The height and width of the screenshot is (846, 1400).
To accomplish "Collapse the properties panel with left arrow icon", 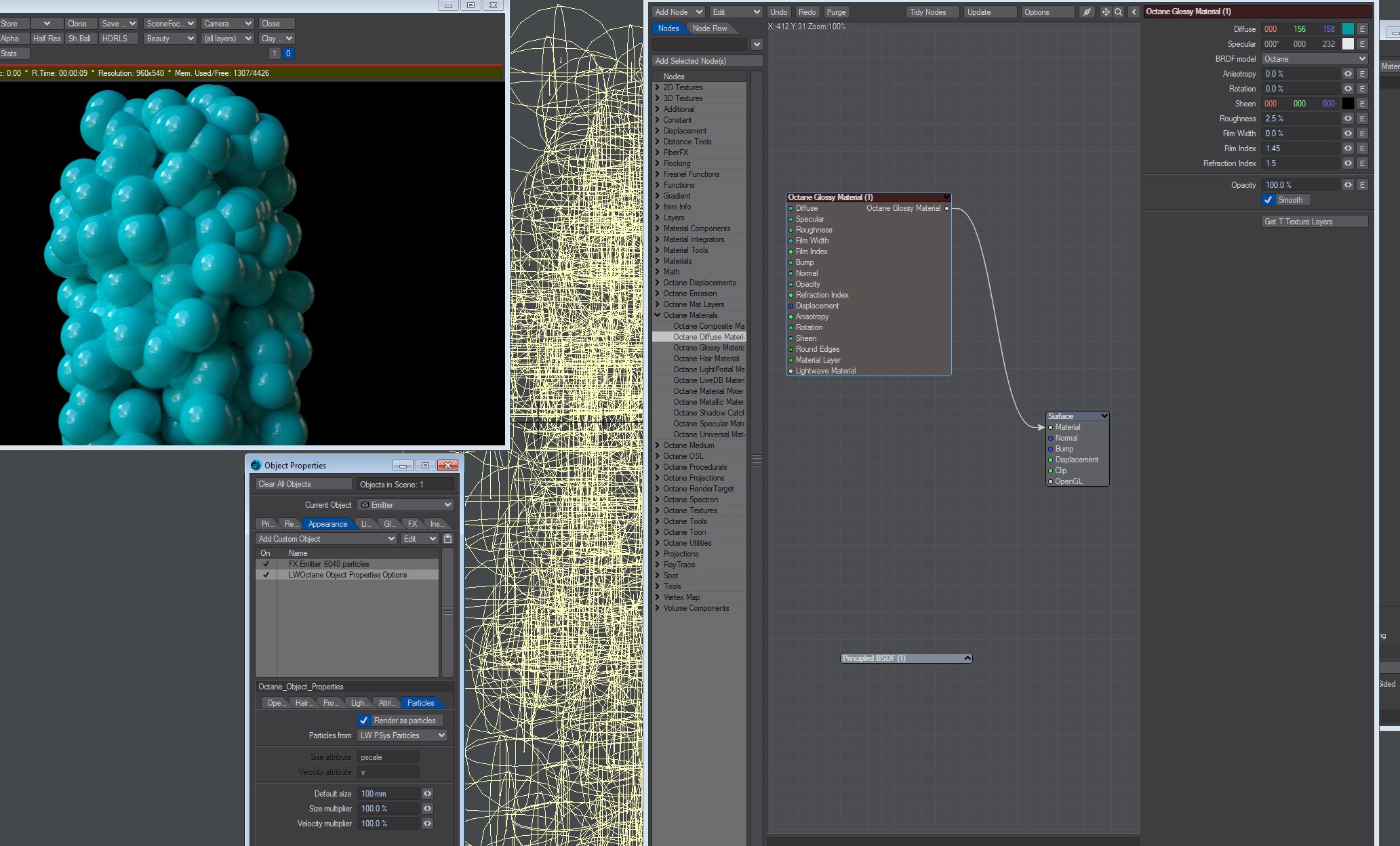I will 1134,12.
